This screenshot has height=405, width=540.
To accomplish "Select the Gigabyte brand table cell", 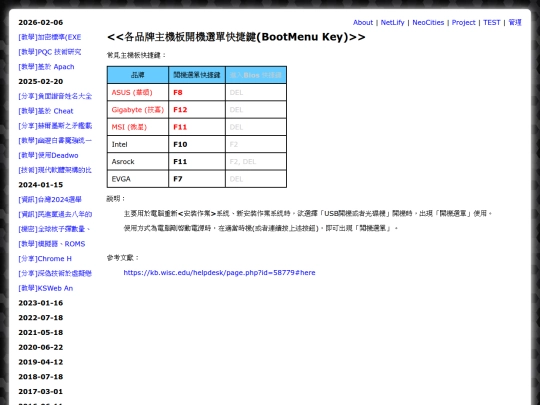I will click(138, 110).
